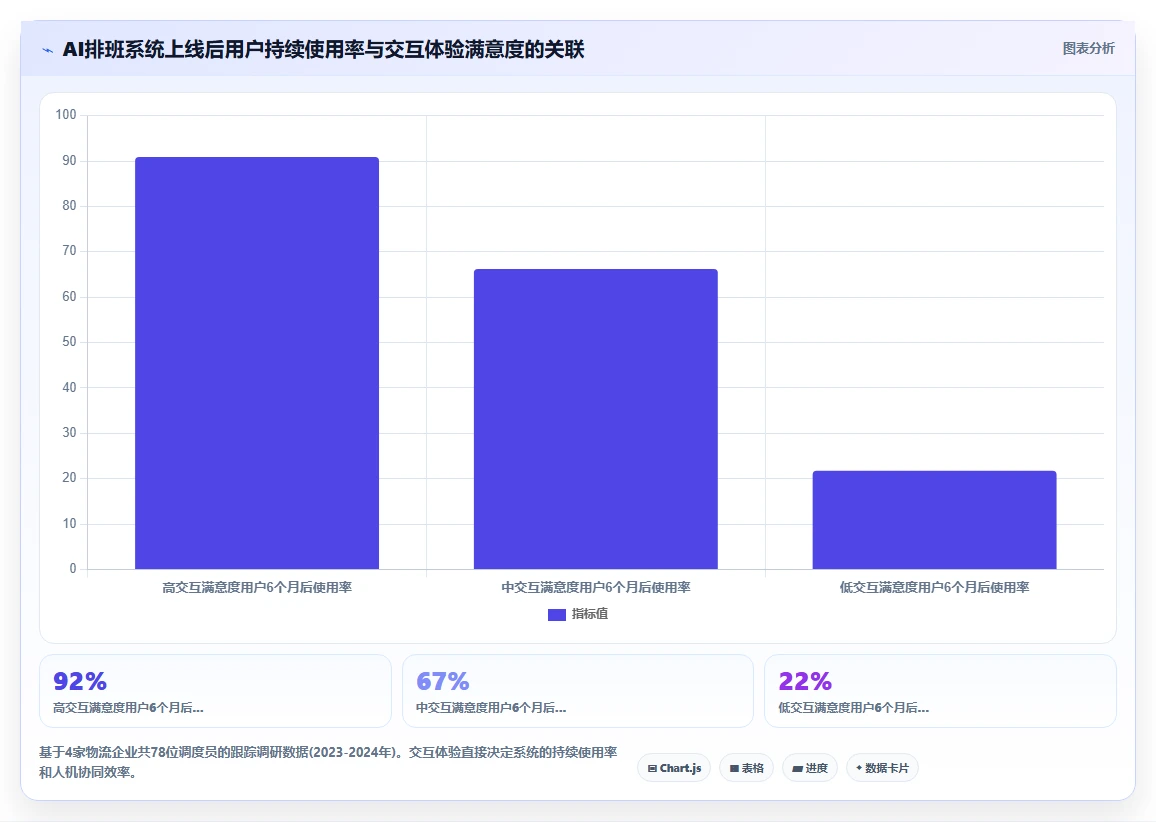Click the 100 y-axis value

click(66, 114)
